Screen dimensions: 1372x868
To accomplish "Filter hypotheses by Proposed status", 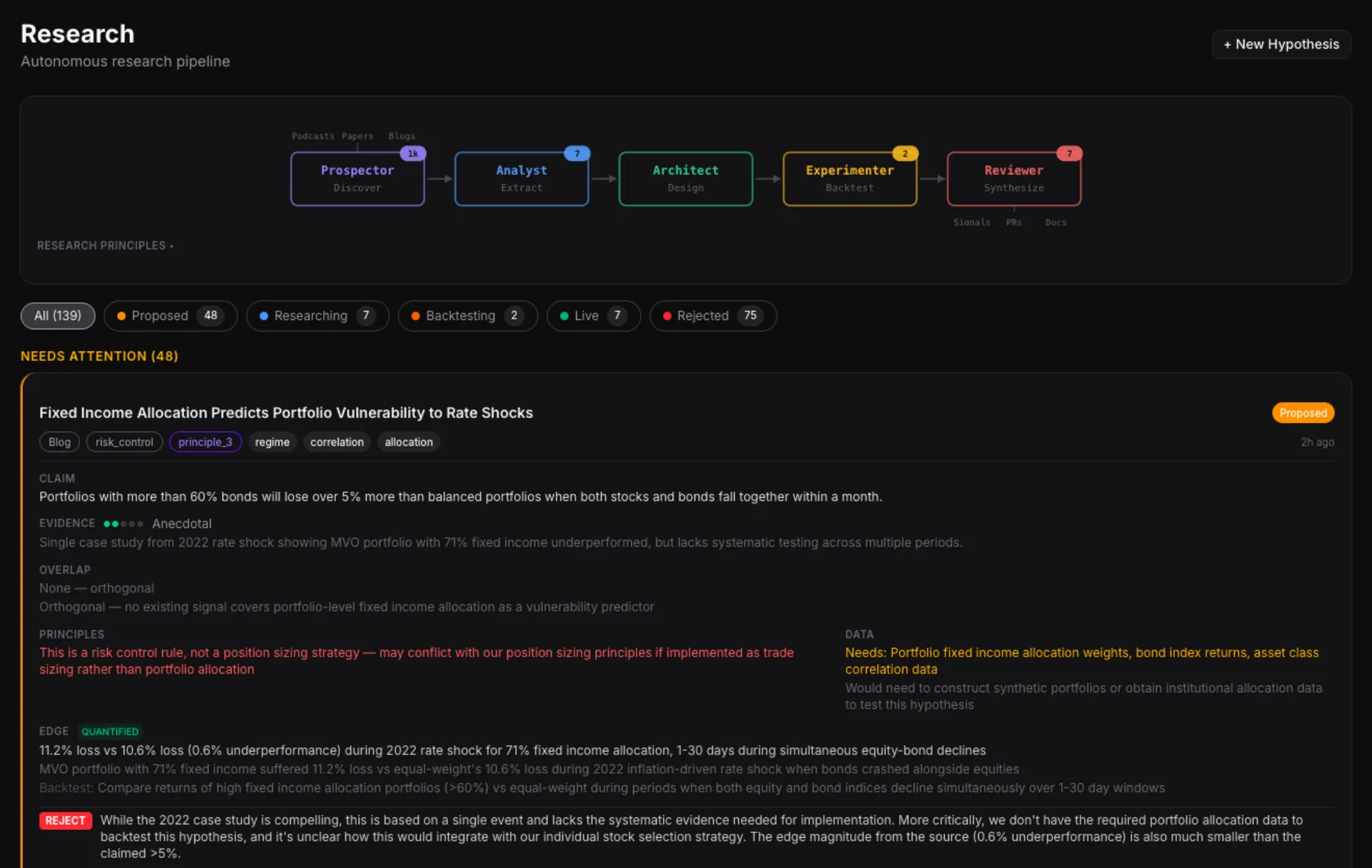I will (170, 316).
